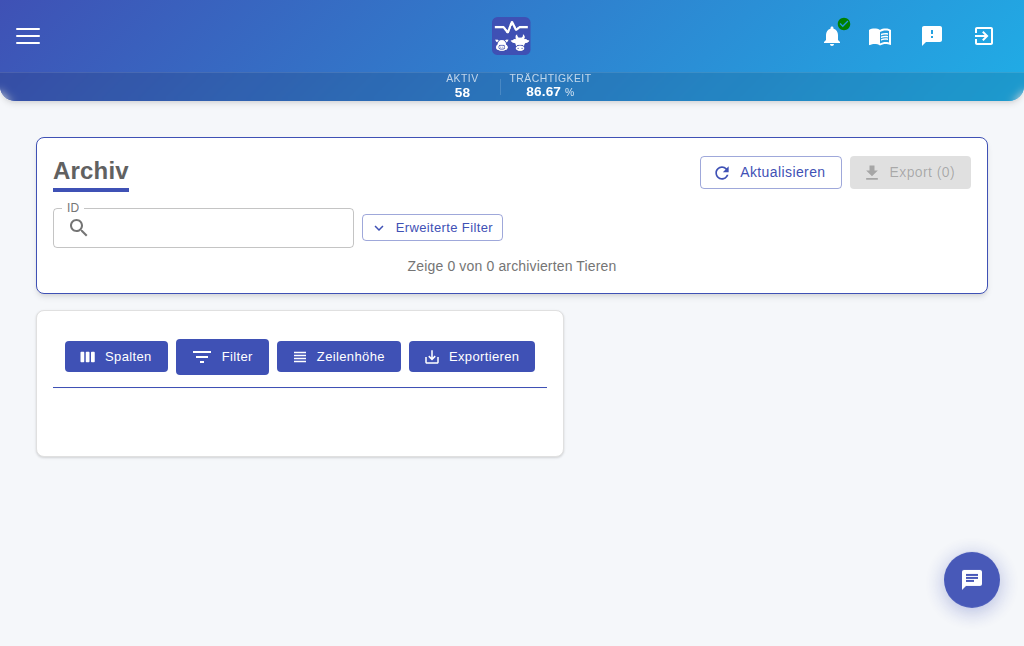
Task: Click the Archiv page heading
Action: pyautogui.click(x=91, y=171)
